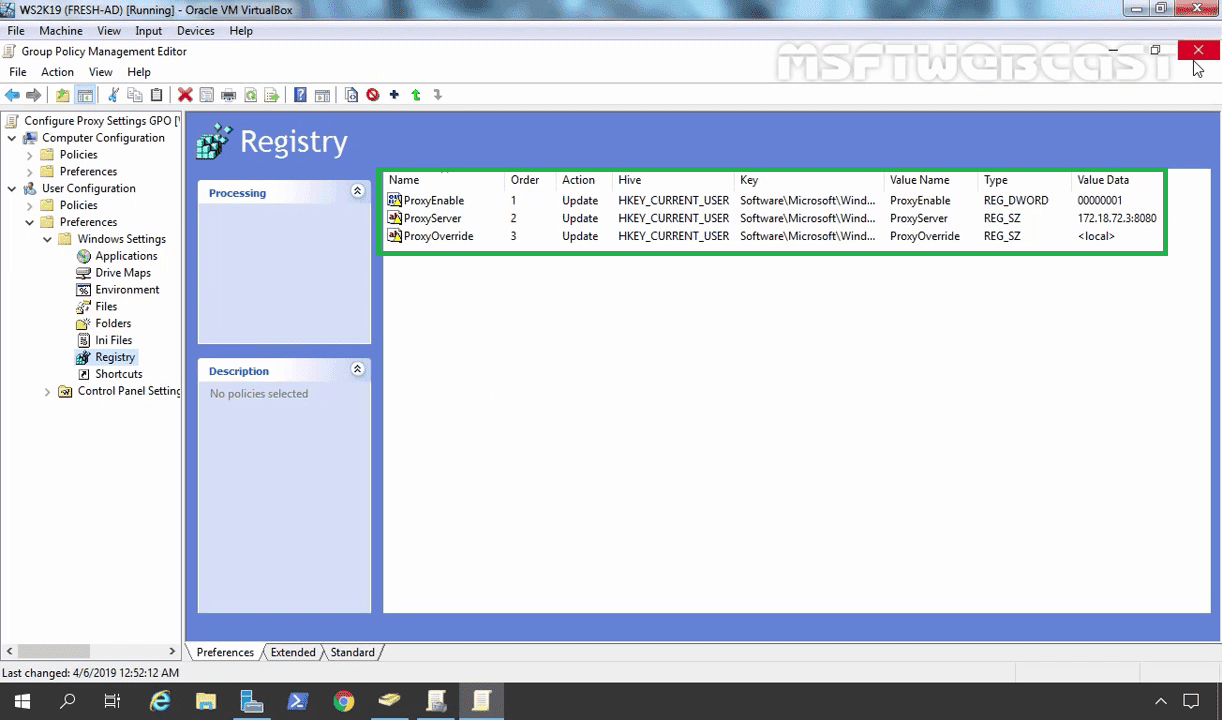This screenshot has width=1222, height=720.
Task: Select Configure Proxy Settings GPO root node
Action: (x=101, y=121)
